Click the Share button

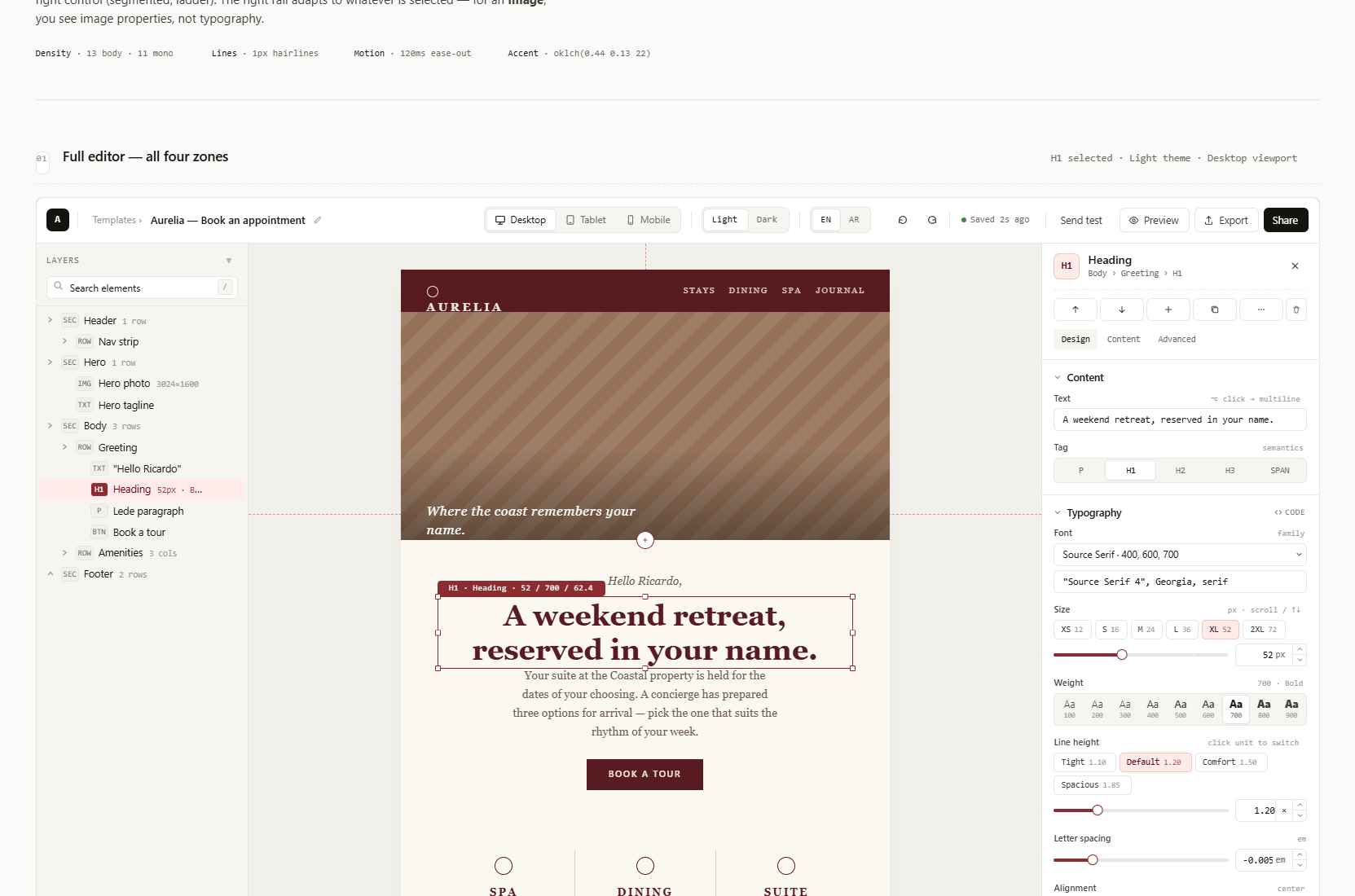(x=1285, y=221)
